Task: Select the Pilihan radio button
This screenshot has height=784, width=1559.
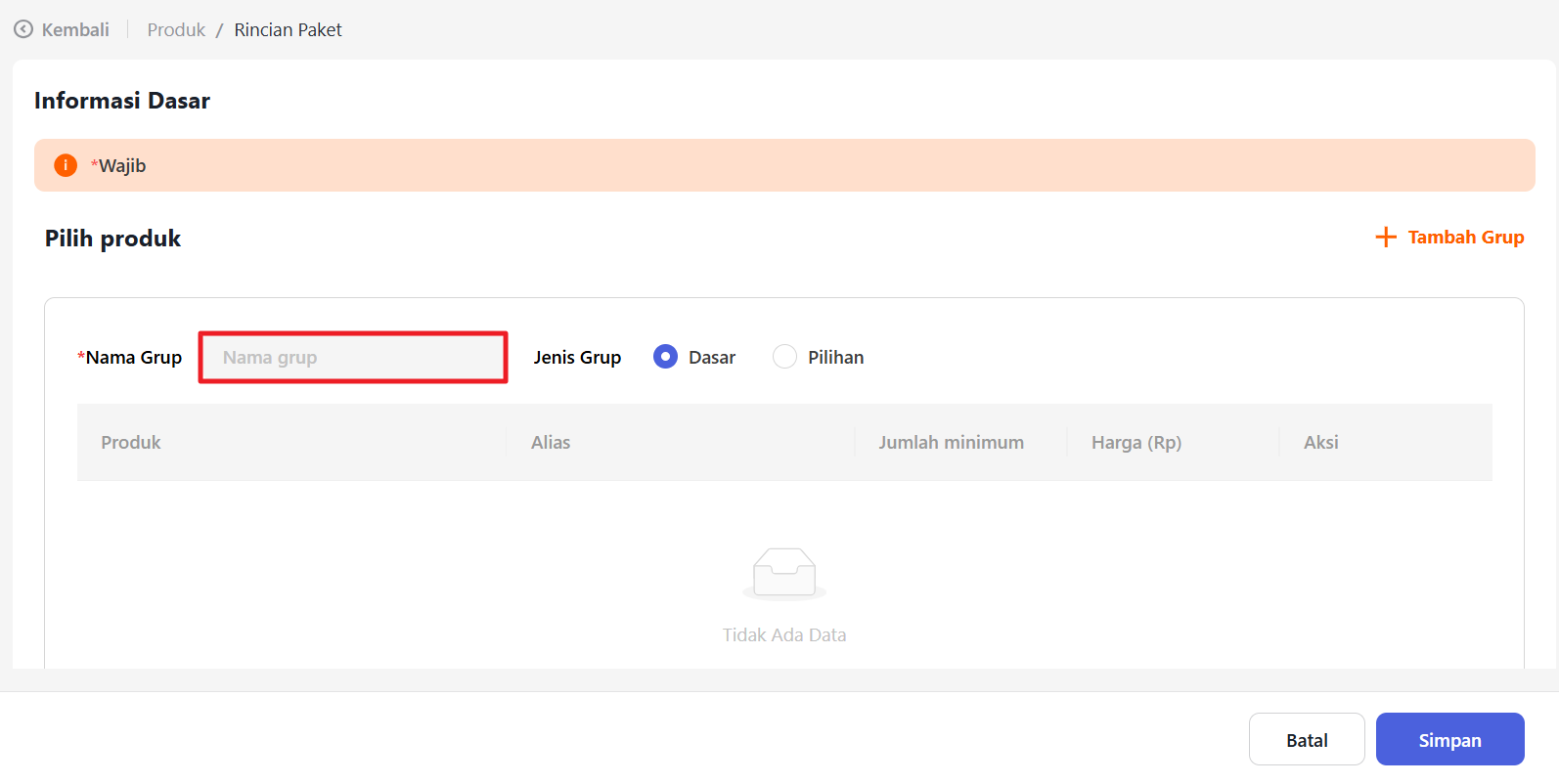Action: tap(784, 357)
